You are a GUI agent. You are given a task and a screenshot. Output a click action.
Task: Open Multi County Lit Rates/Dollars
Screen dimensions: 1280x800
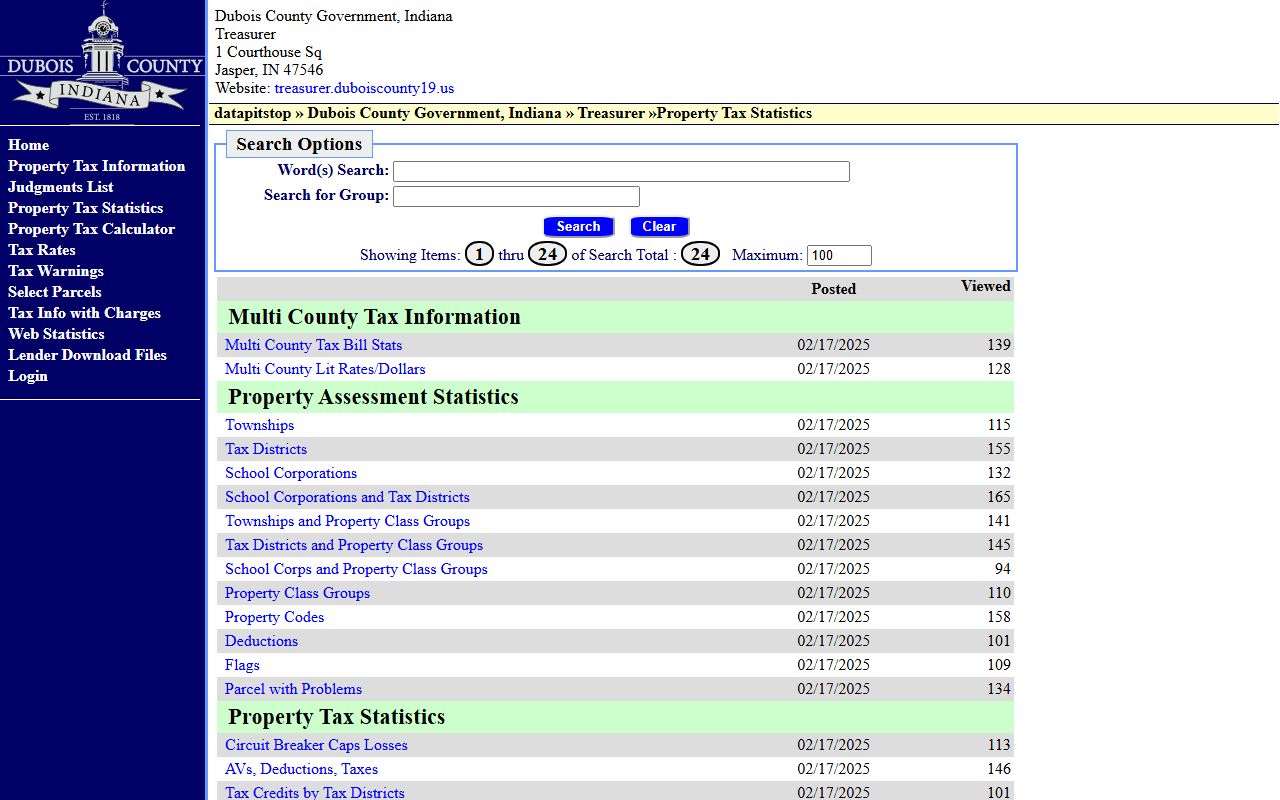pyautogui.click(x=325, y=369)
